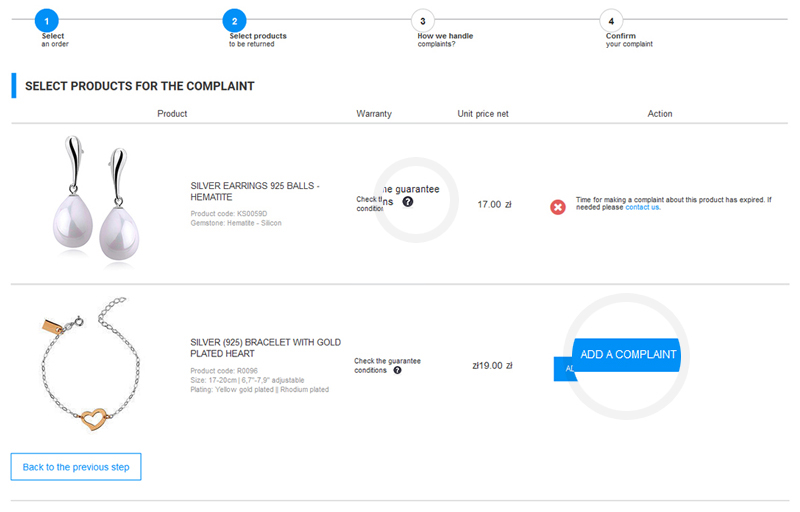The height and width of the screenshot is (512, 800).
Task: Open Silver Earrings 925 Balls - Hematite title
Action: pyautogui.click(x=255, y=191)
